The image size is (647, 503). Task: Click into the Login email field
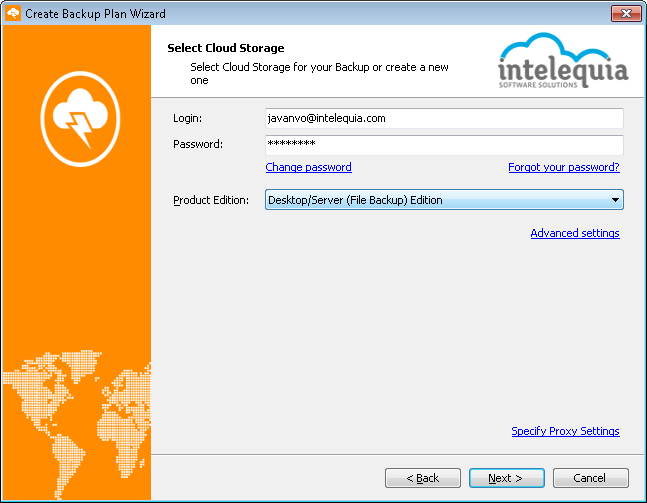pyautogui.click(x=444, y=118)
